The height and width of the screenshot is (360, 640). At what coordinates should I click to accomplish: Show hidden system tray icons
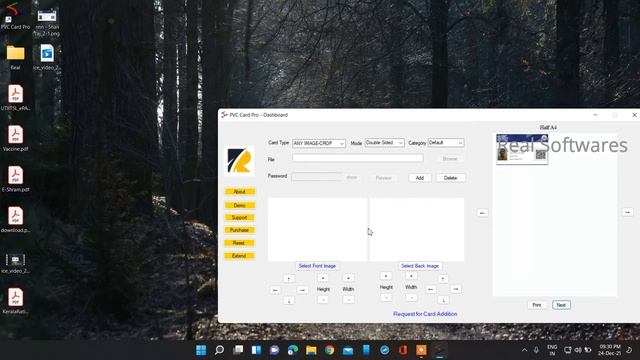pyautogui.click(x=524, y=350)
